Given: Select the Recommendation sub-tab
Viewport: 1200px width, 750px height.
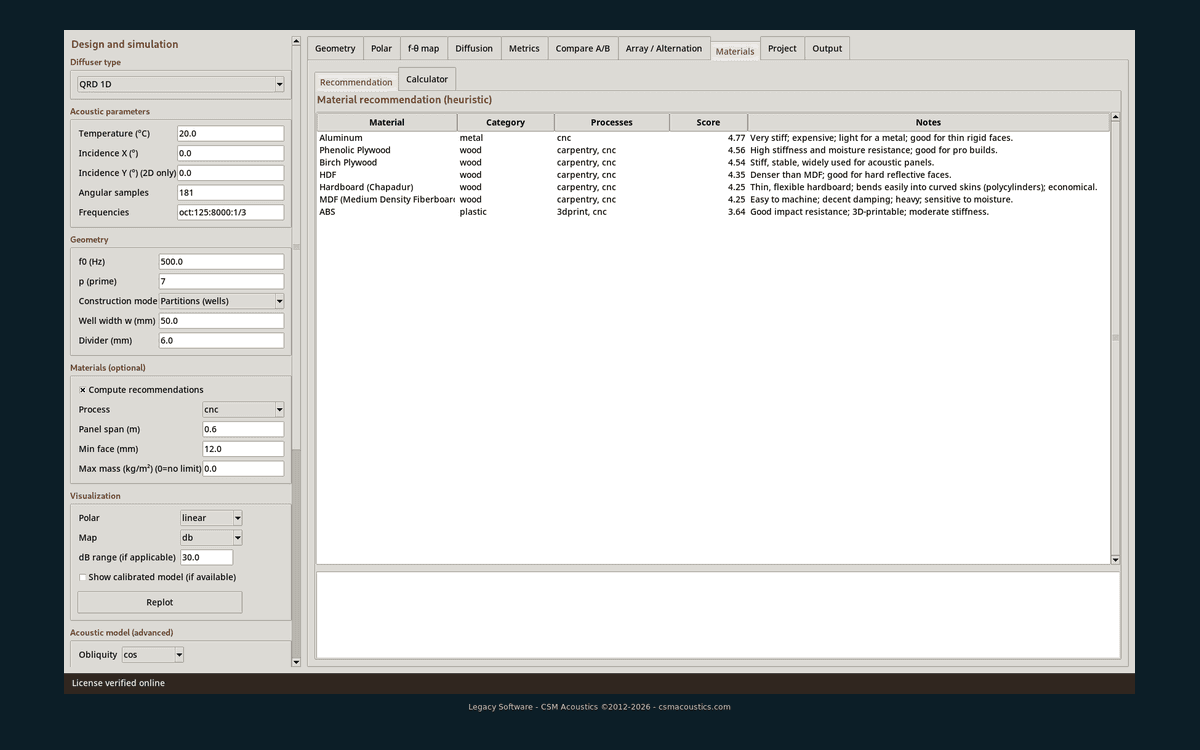Looking at the screenshot, I should (356, 82).
